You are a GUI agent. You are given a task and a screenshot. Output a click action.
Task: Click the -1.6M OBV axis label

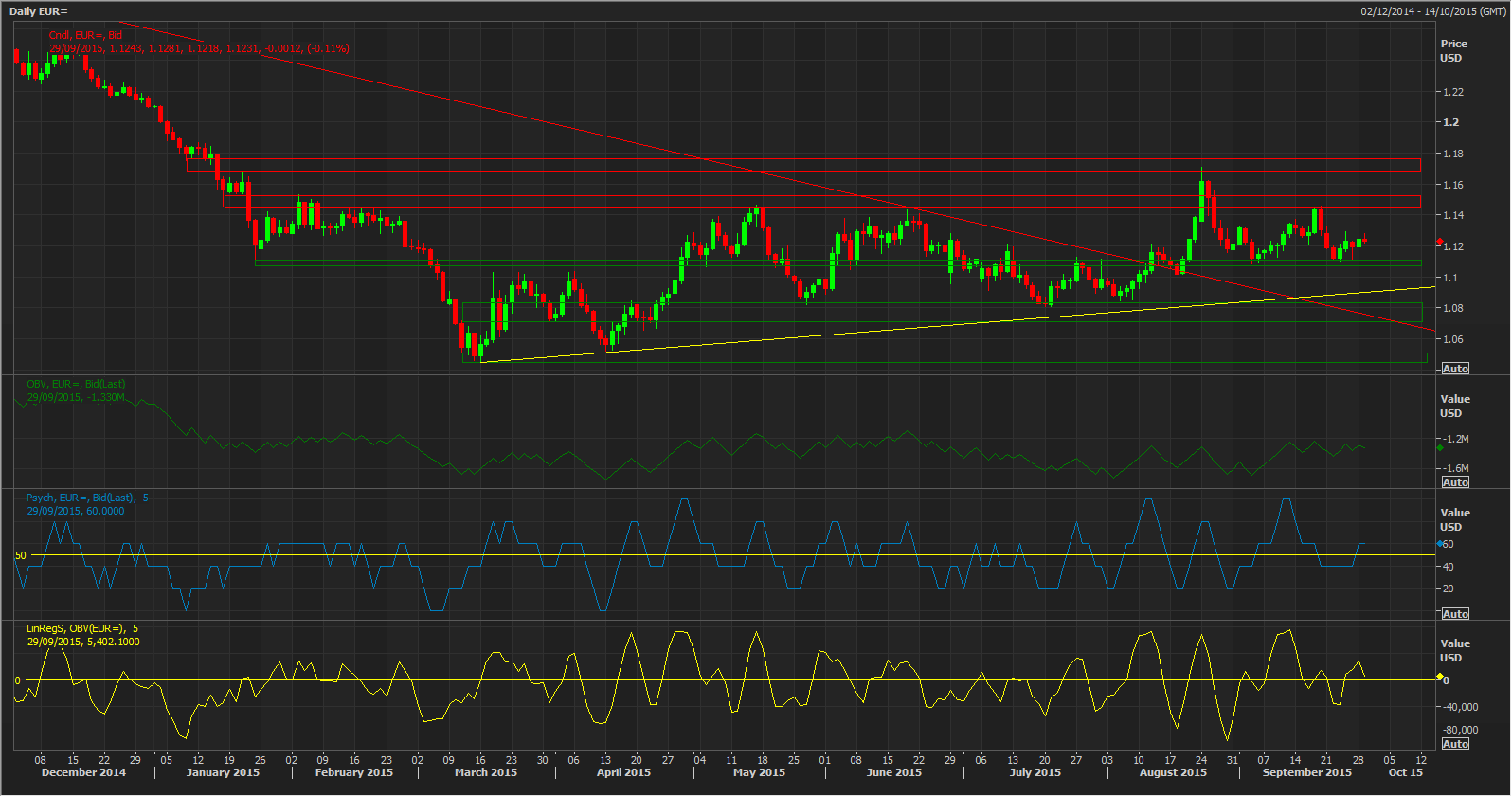[1456, 468]
